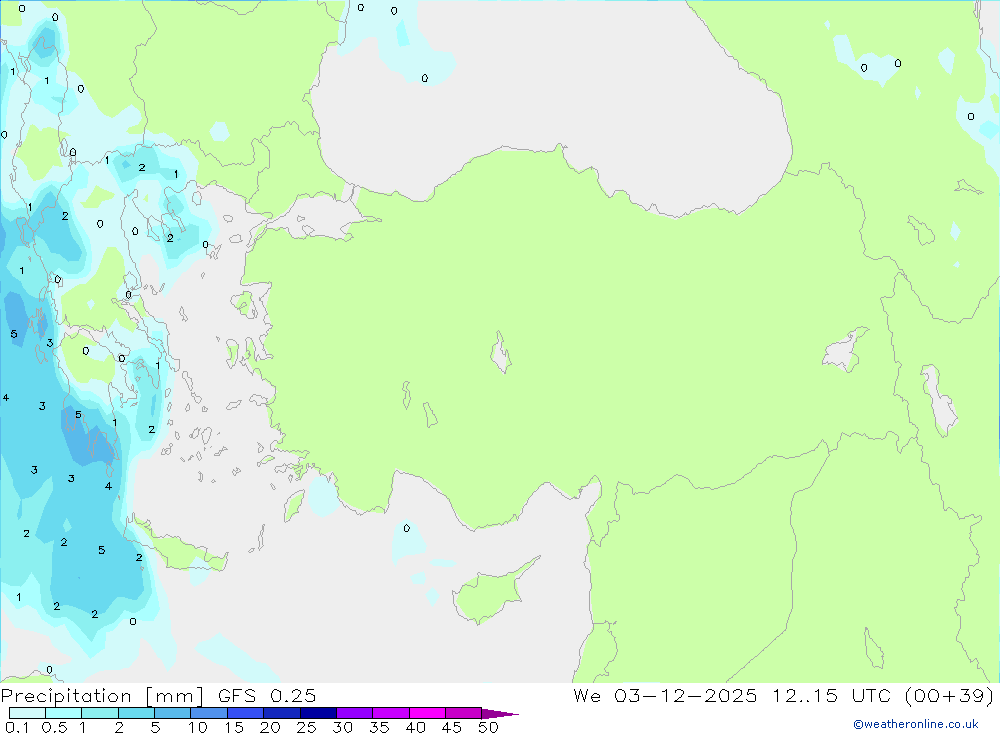Click the legend scale label '20'
1000x733 pixels.
point(270,727)
